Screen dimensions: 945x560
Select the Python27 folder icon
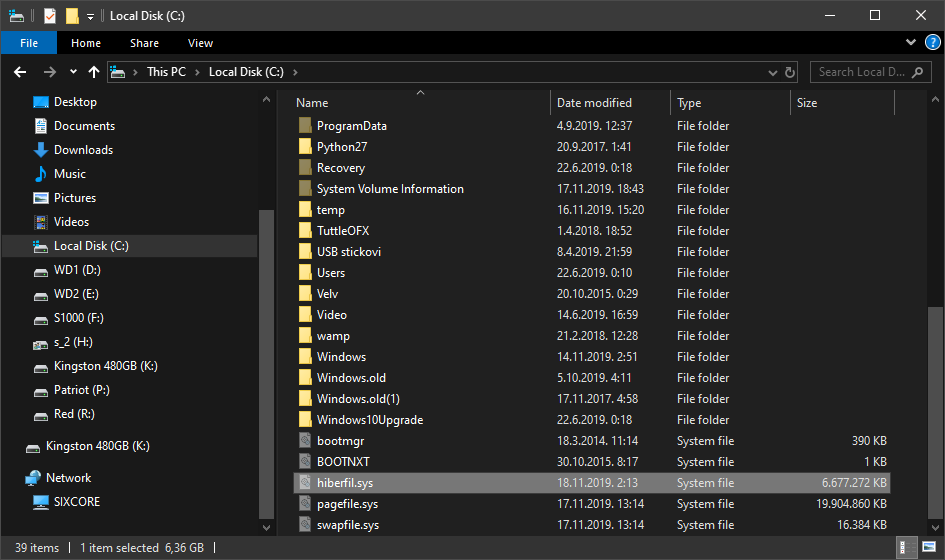(306, 147)
